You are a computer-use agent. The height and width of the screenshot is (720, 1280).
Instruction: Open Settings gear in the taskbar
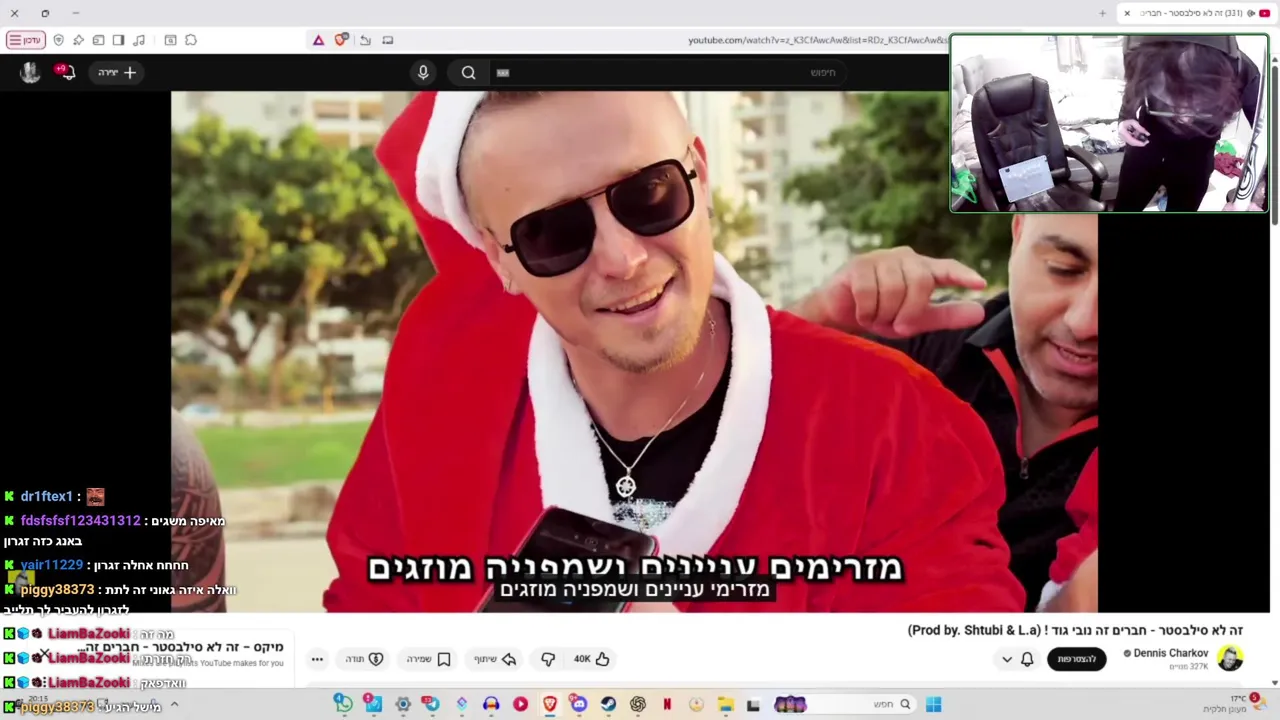(403, 705)
